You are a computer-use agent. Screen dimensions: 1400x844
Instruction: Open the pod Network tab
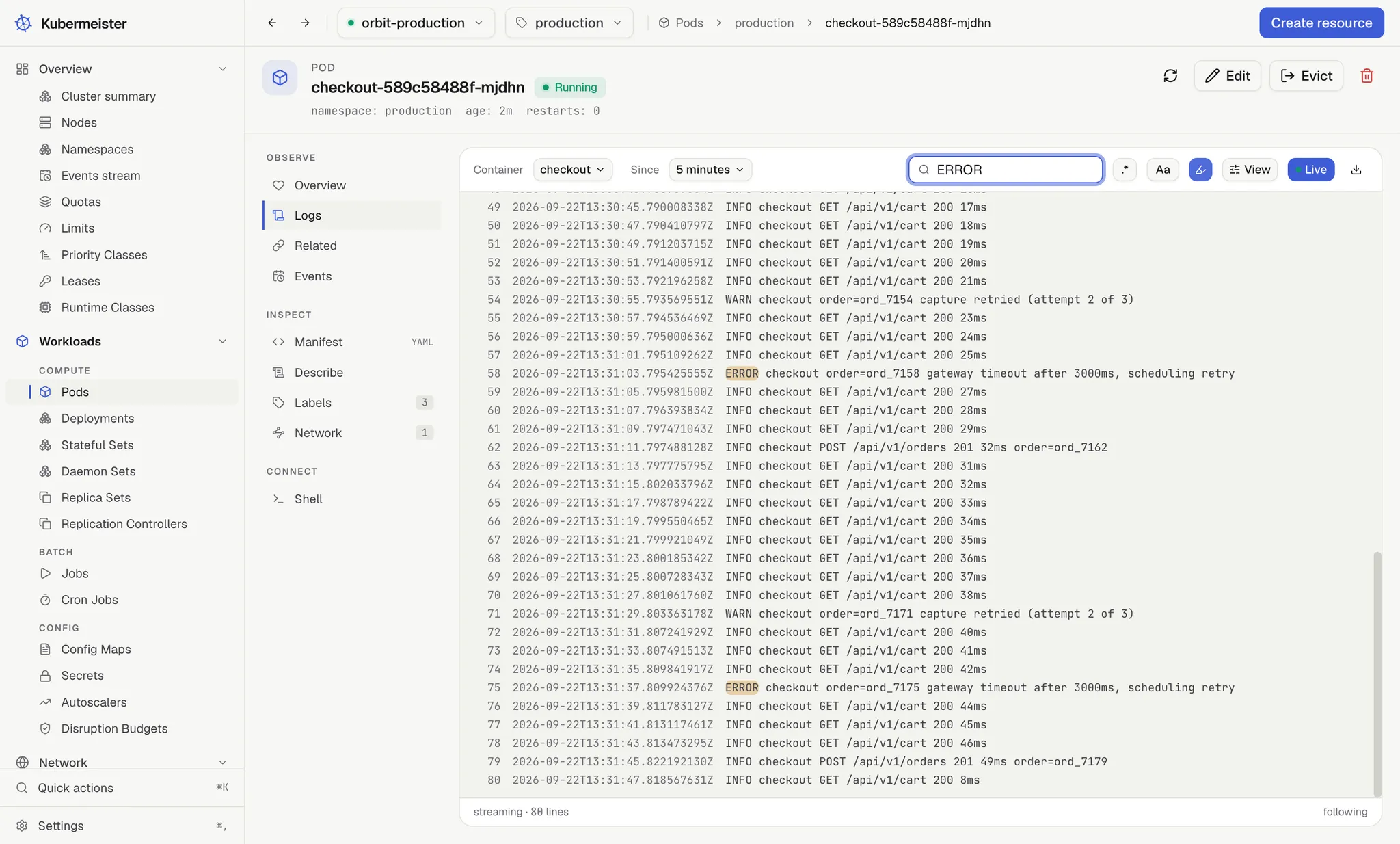click(x=353, y=433)
